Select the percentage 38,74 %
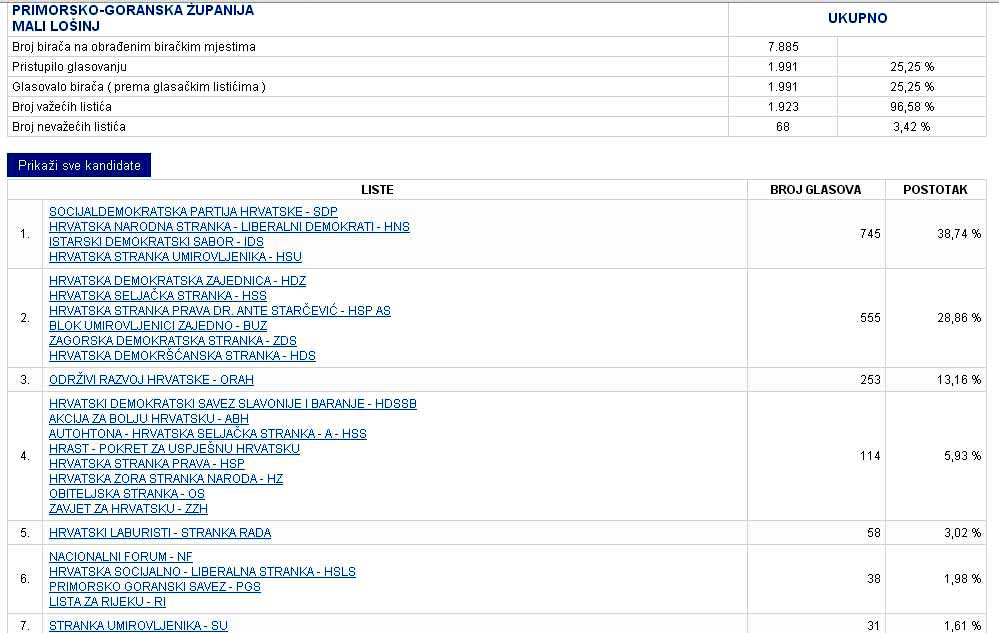Image resolution: width=999 pixels, height=633 pixels. [x=959, y=234]
